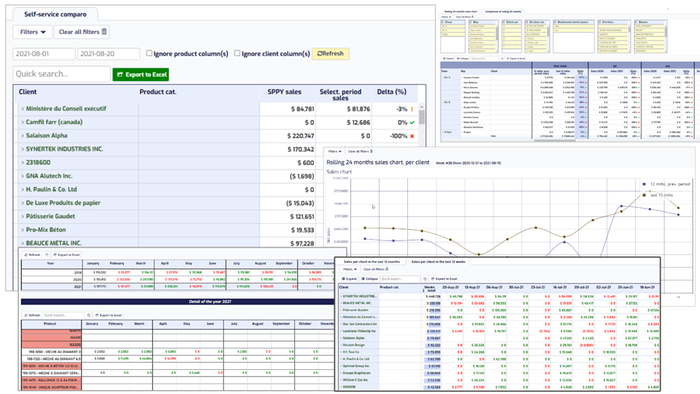
Task: Tick the Ignore client column(s) checkbox
Action: (x=237, y=53)
